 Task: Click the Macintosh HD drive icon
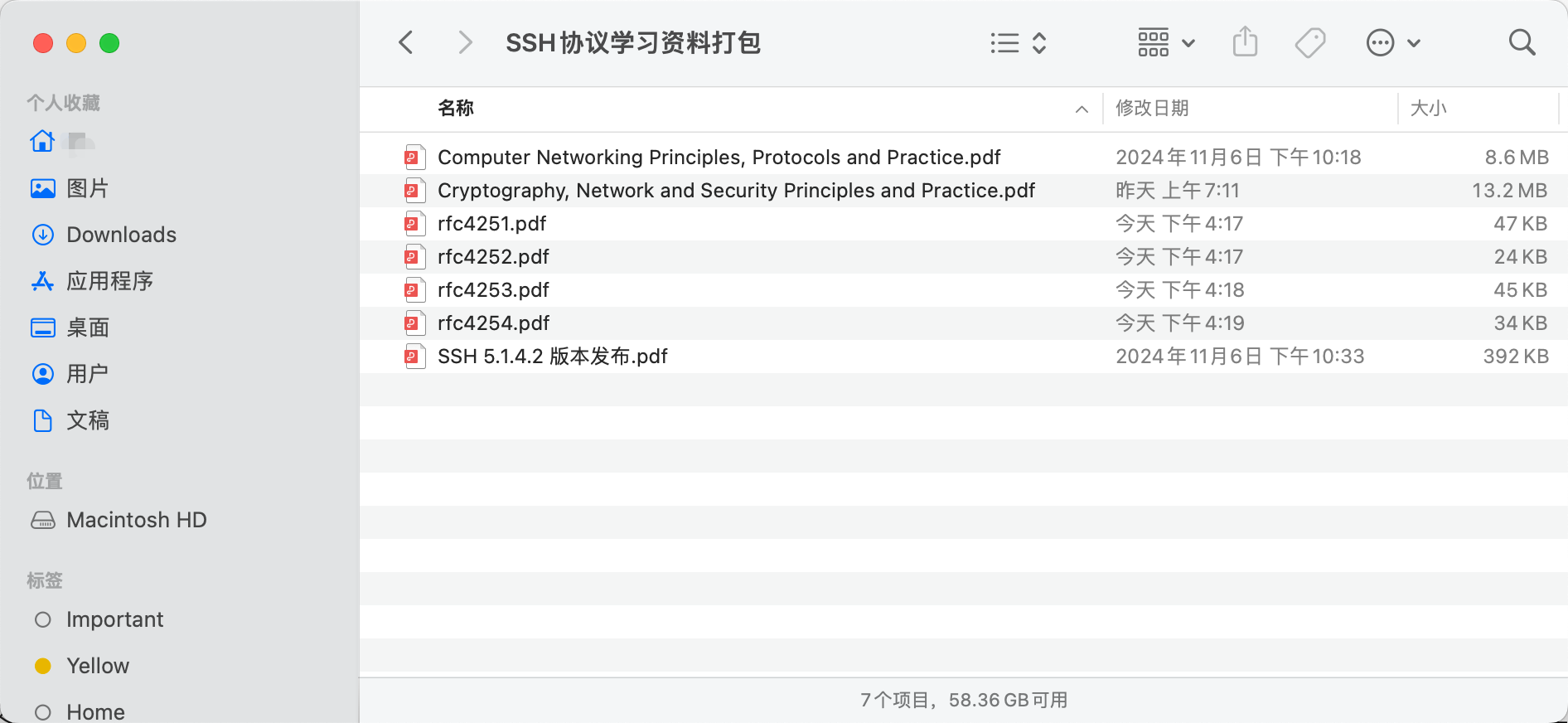coord(43,520)
